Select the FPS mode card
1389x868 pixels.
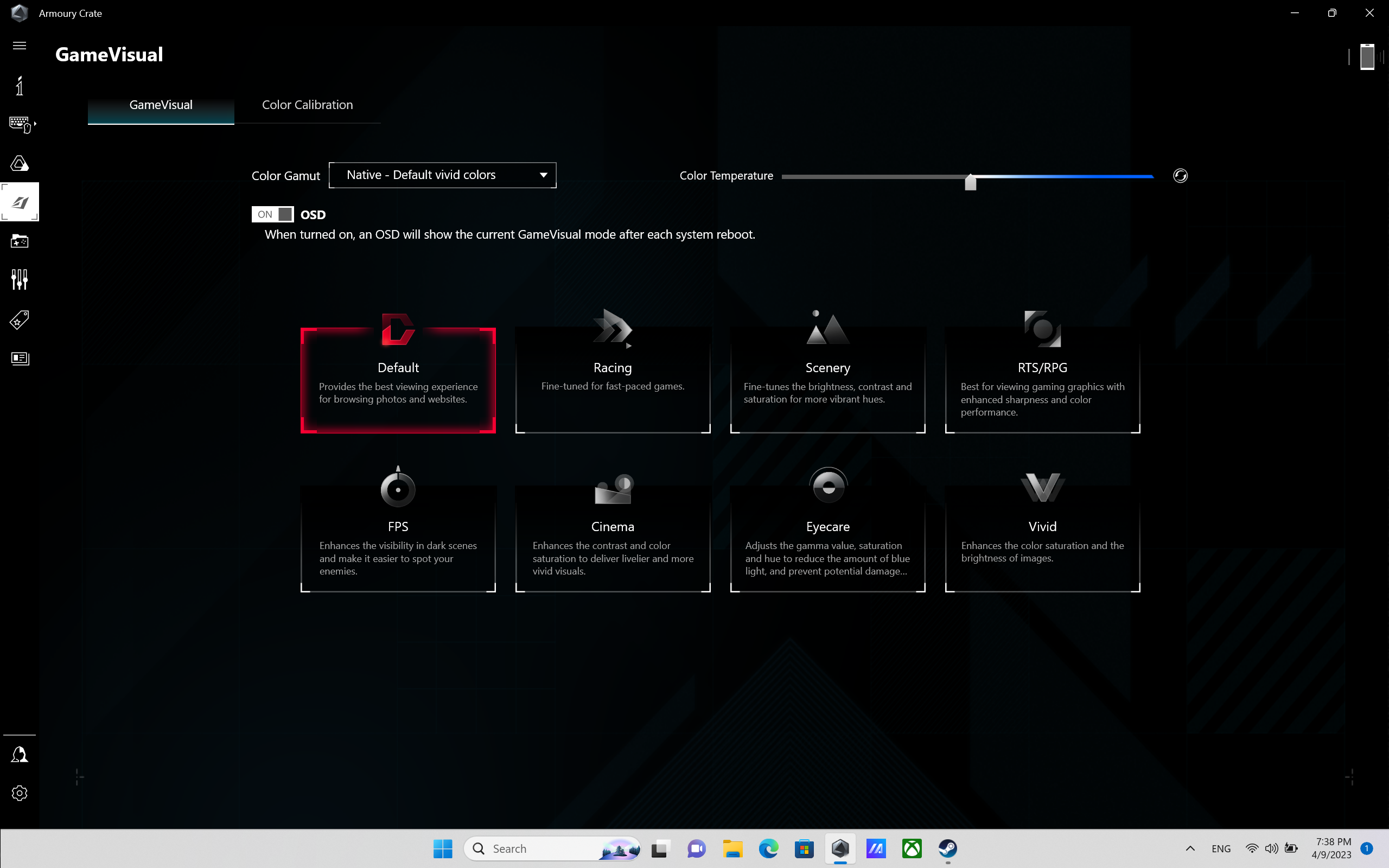pyautogui.click(x=398, y=539)
